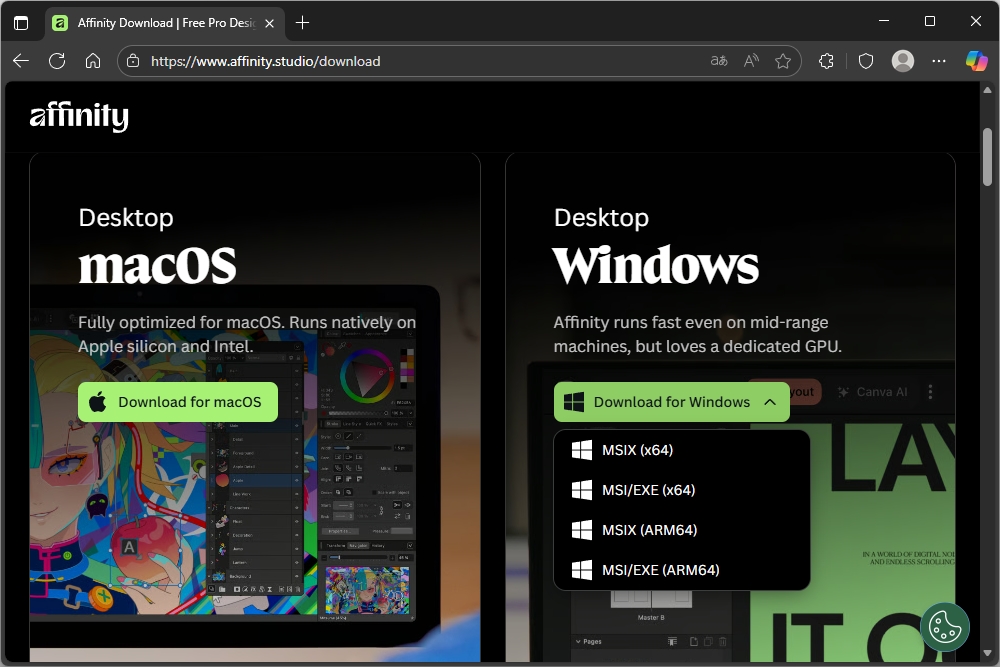The image size is (1000, 667).
Task: Launch the Copilot sidebar
Action: (x=976, y=61)
